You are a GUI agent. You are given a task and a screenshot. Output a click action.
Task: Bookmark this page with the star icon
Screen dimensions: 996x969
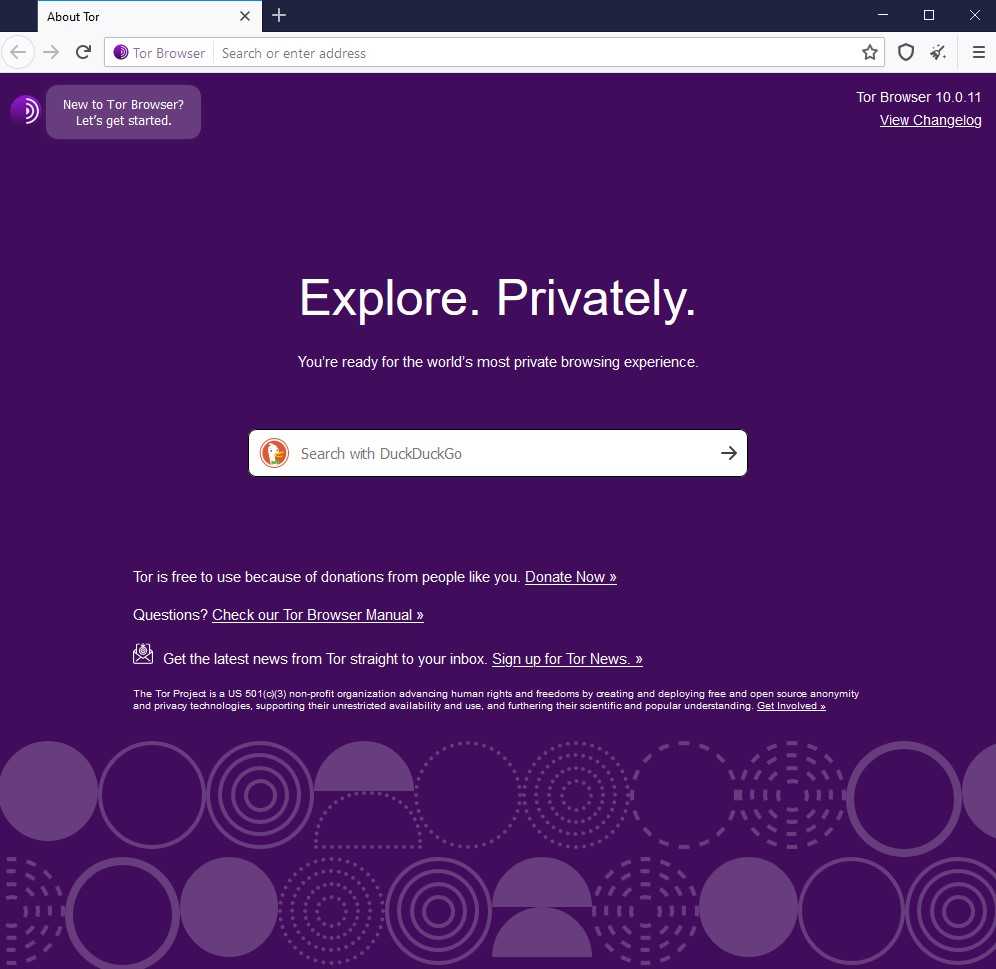870,53
